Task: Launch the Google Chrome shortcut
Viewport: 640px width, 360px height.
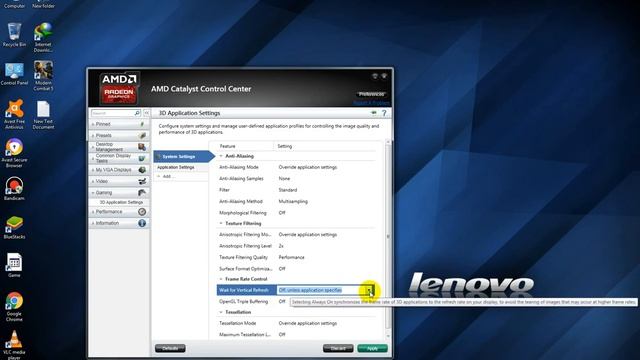Action: pyautogui.click(x=14, y=306)
